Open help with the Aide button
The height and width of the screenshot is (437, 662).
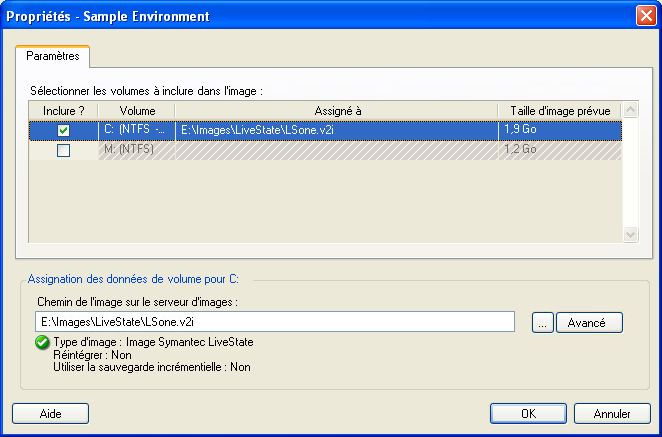tap(50, 413)
